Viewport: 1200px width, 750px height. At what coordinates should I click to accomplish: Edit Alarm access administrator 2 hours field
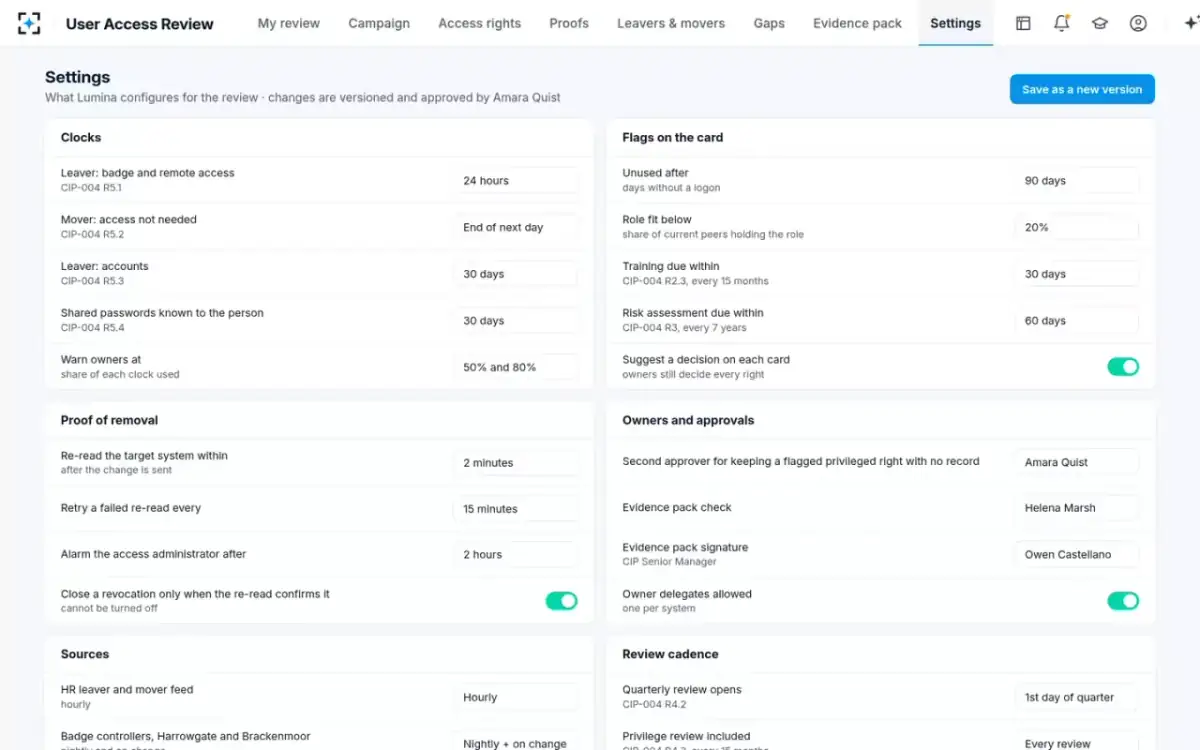tap(516, 555)
